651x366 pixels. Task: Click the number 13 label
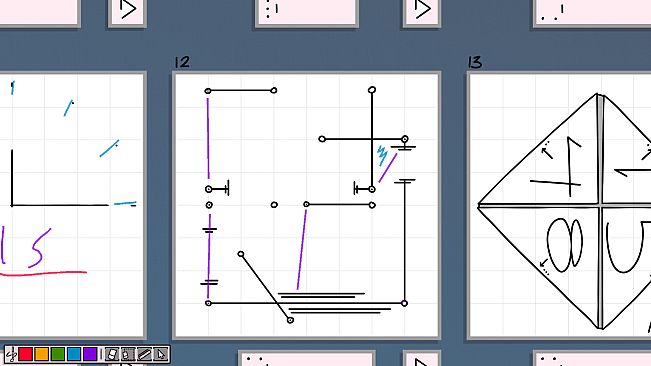click(475, 62)
